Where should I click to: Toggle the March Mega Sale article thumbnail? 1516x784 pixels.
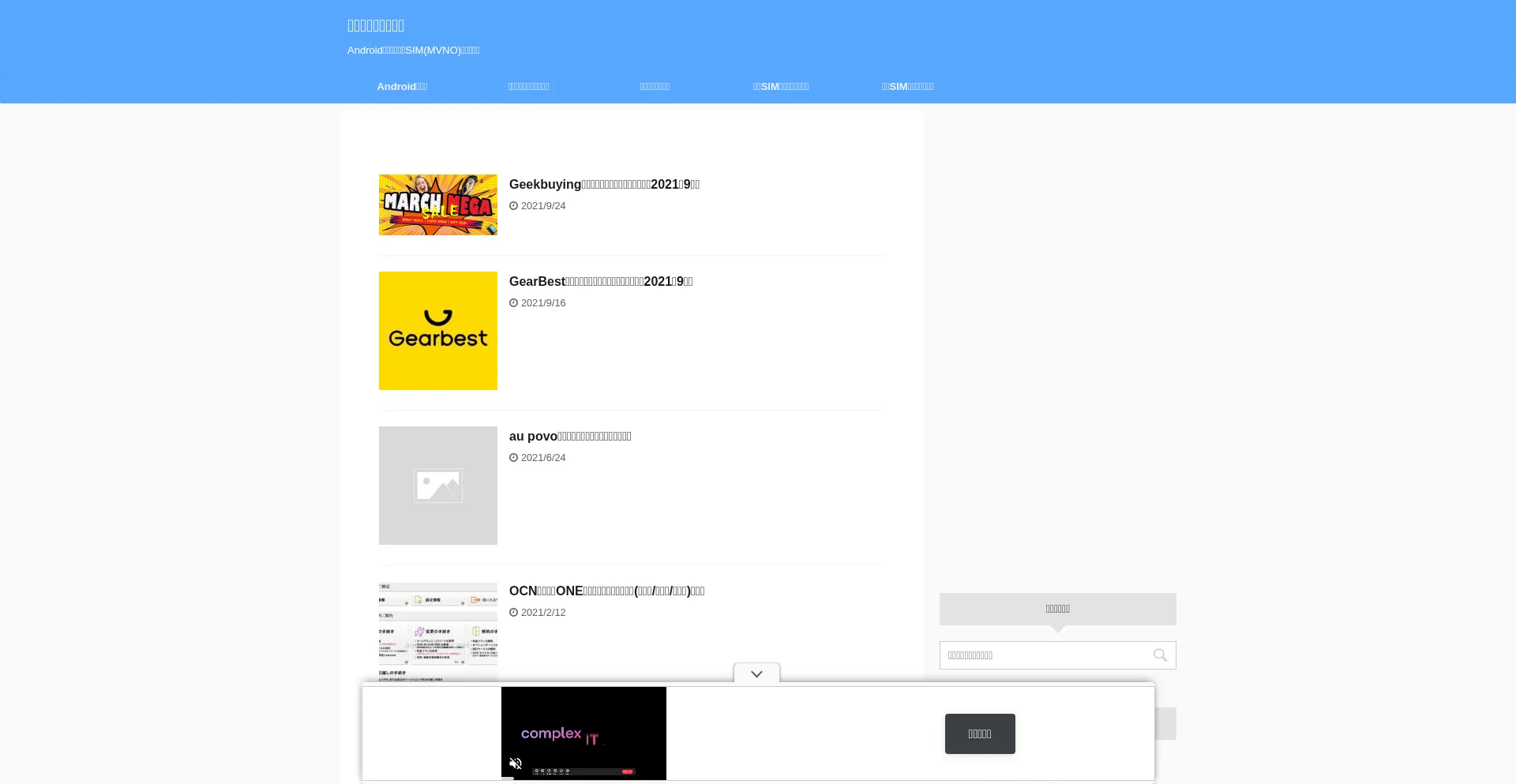pyautogui.click(x=437, y=204)
